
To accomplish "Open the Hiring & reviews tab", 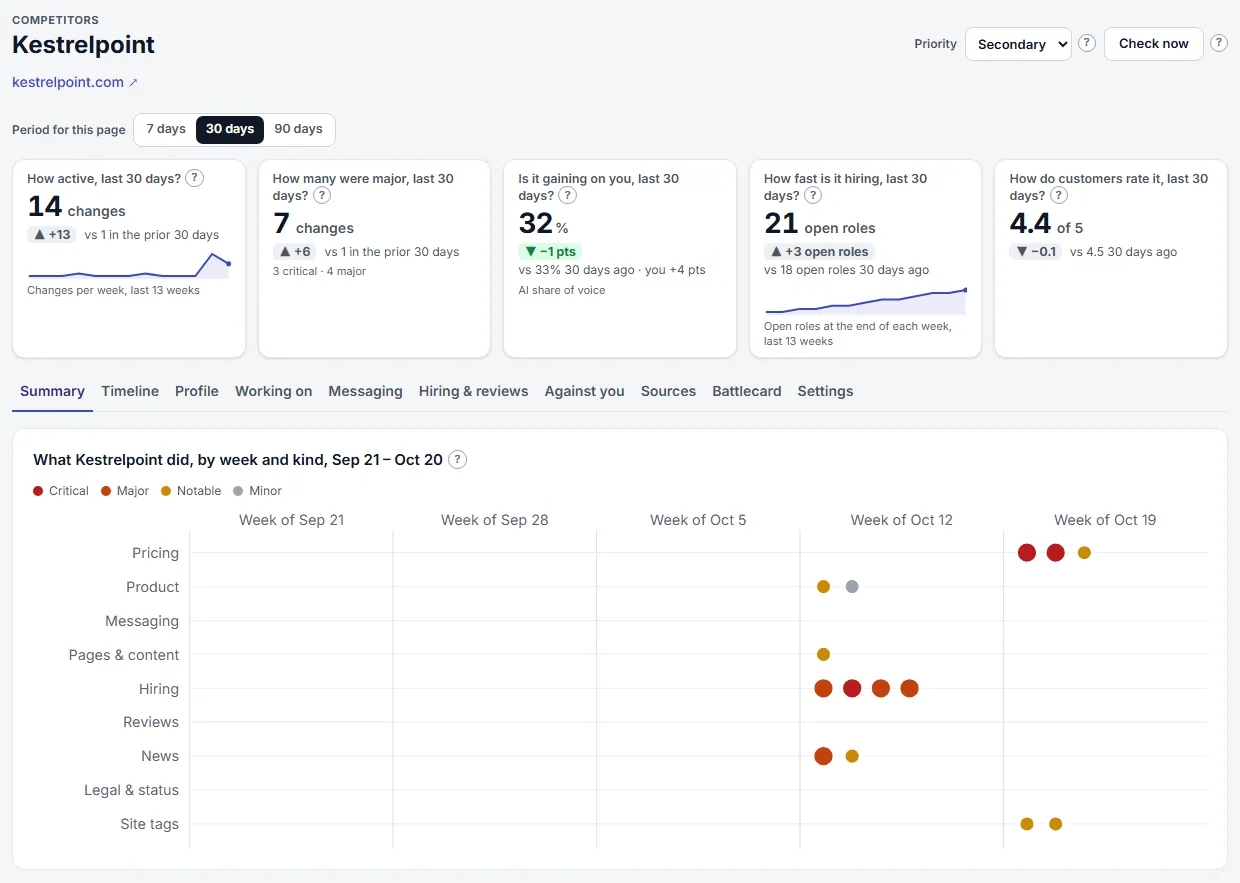I will [x=473, y=391].
